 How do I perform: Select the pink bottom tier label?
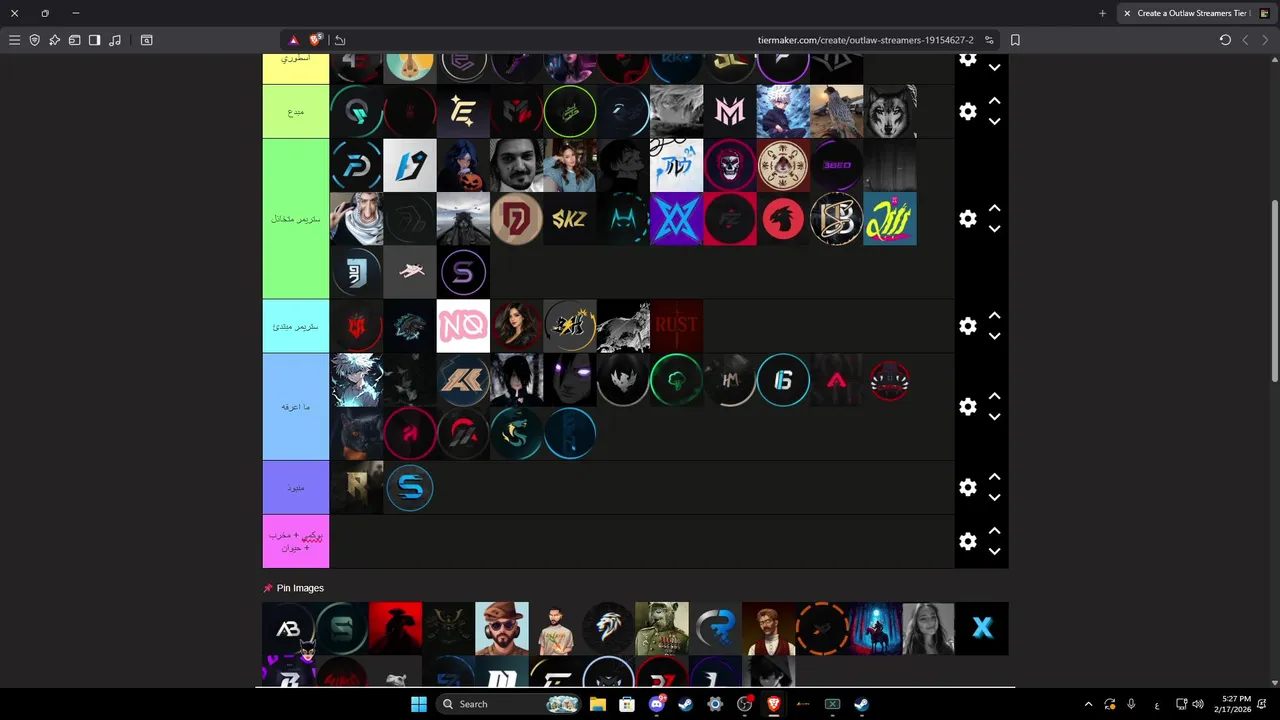(296, 541)
